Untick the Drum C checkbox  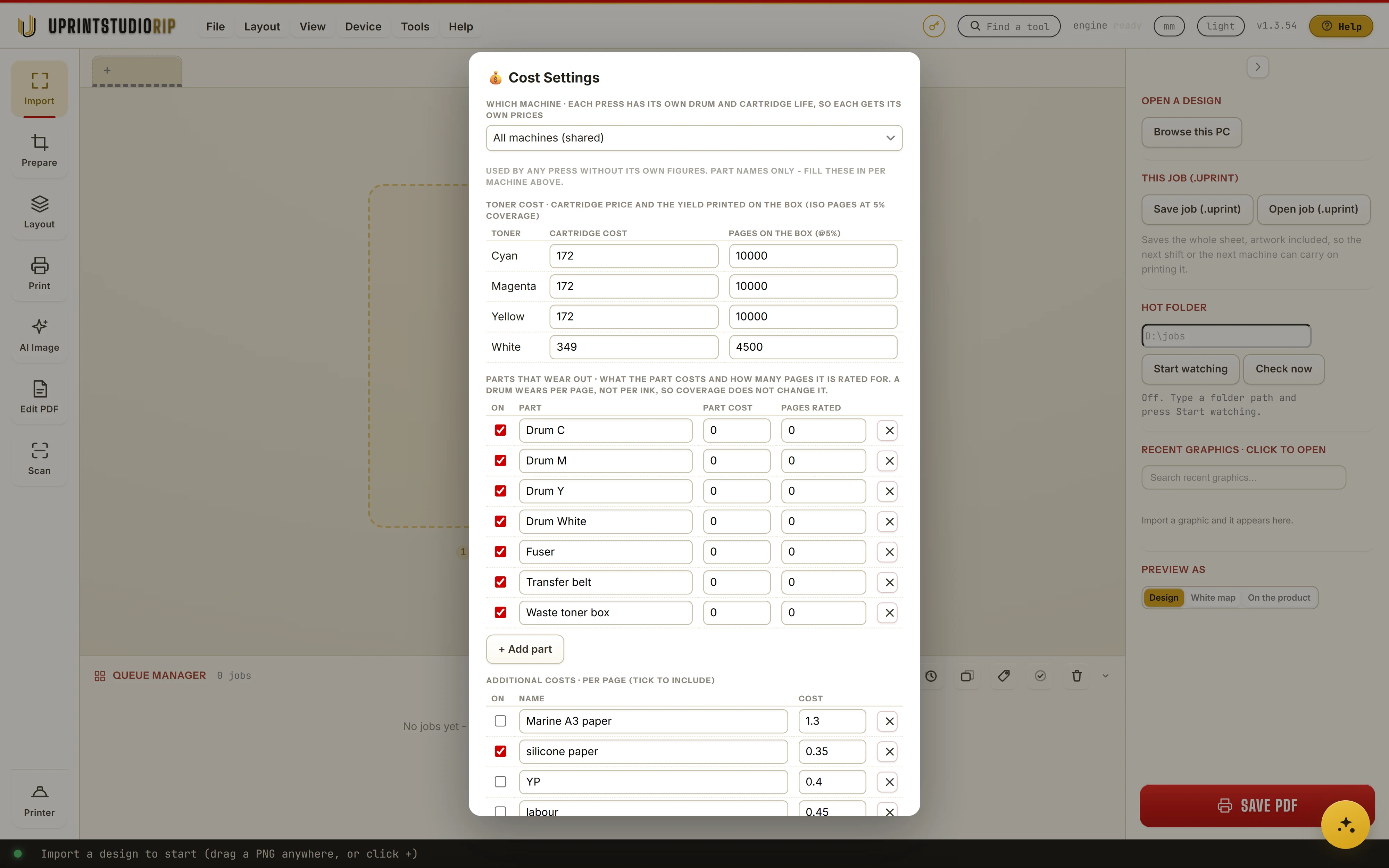click(x=500, y=431)
